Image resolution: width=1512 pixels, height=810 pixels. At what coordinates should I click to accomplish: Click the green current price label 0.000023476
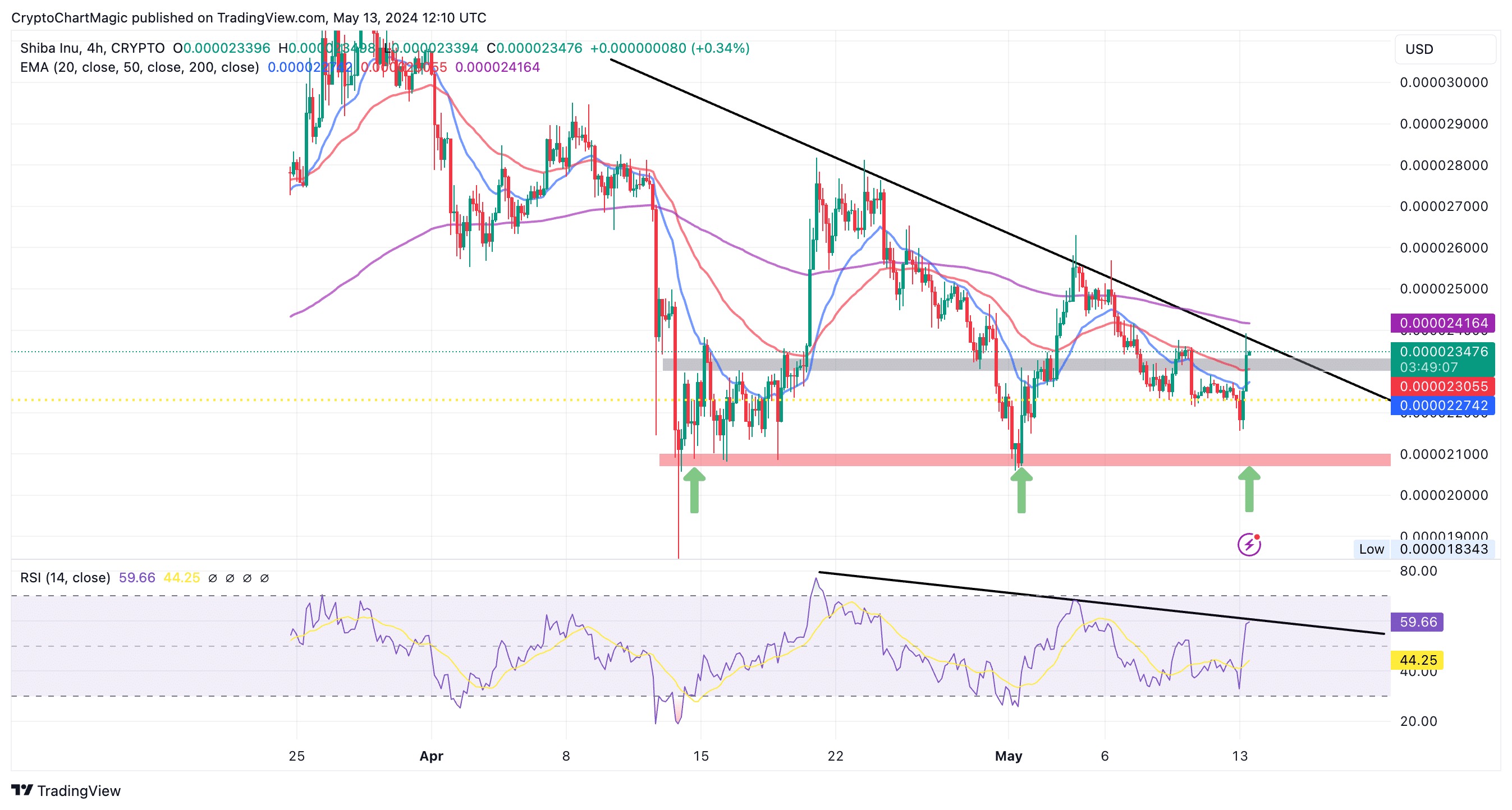1443,352
